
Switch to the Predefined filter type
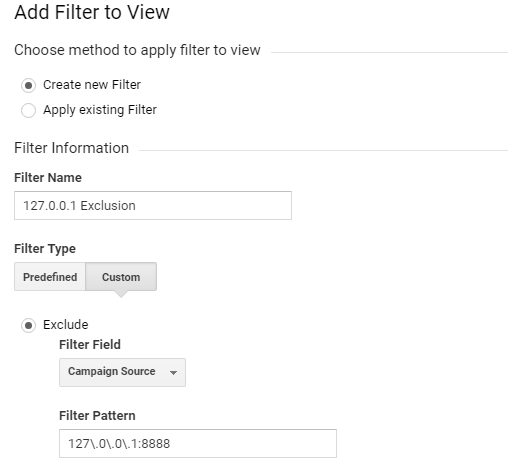pos(50,277)
